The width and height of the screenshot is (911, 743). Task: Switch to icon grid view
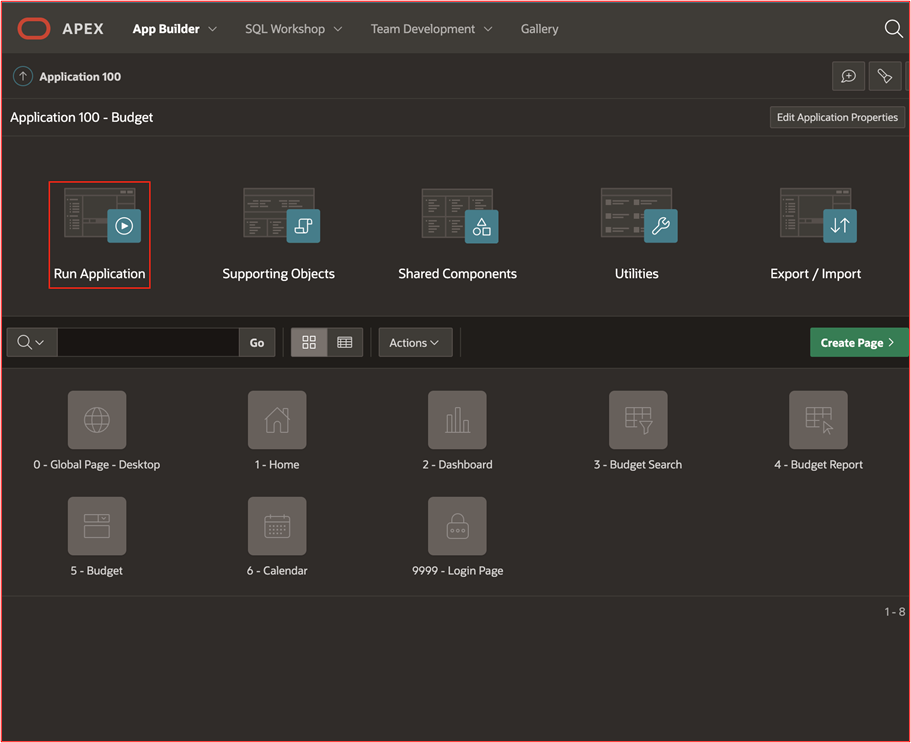309,342
